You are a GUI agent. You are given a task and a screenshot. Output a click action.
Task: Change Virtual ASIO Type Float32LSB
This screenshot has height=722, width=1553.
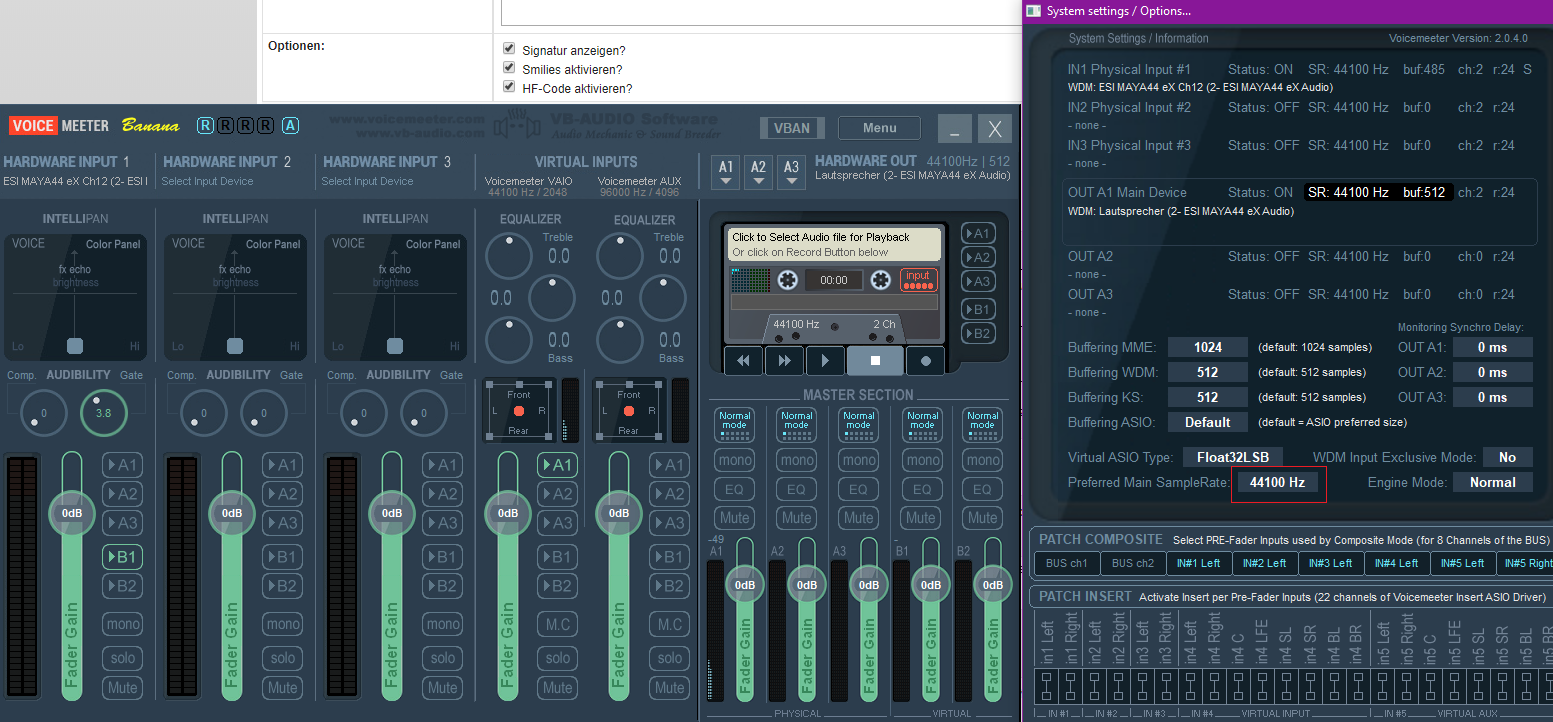point(1232,457)
